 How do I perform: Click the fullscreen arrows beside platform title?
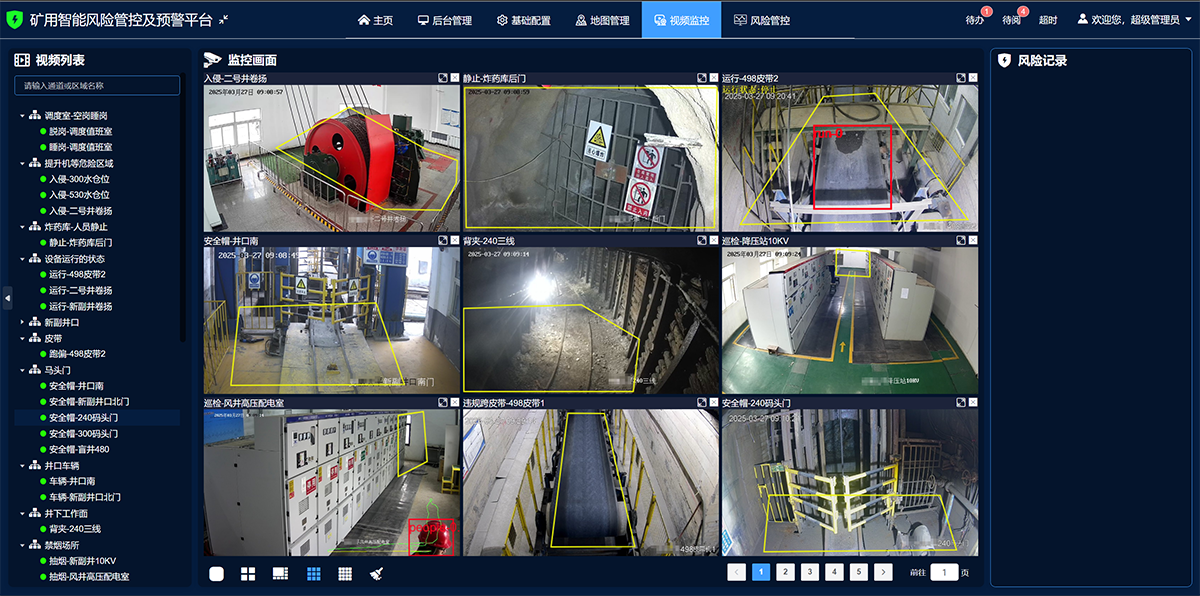coord(224,20)
